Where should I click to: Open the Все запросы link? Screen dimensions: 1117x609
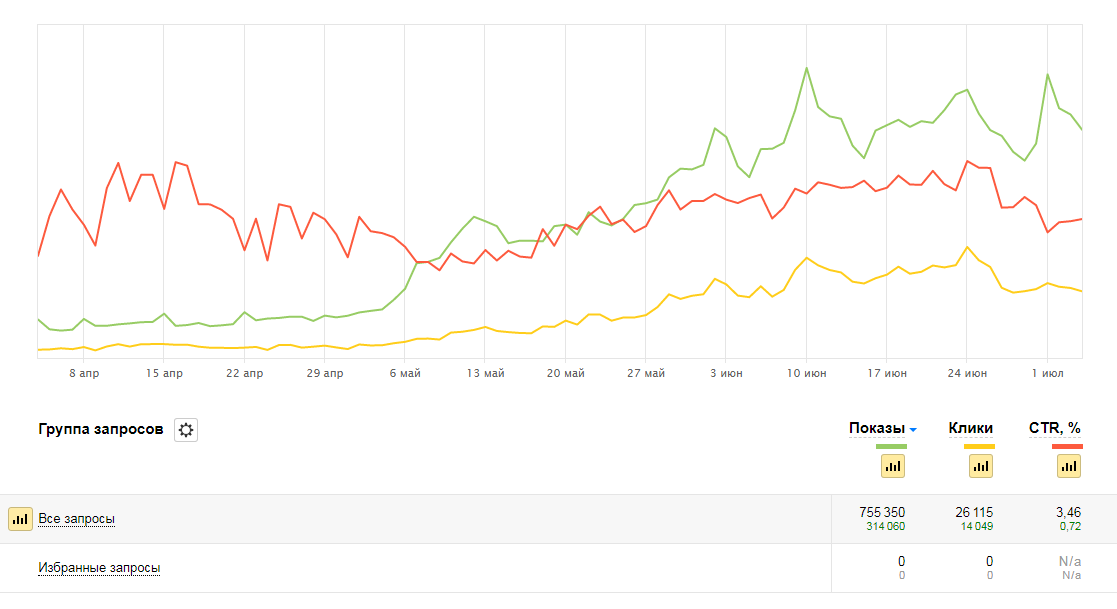[77, 519]
